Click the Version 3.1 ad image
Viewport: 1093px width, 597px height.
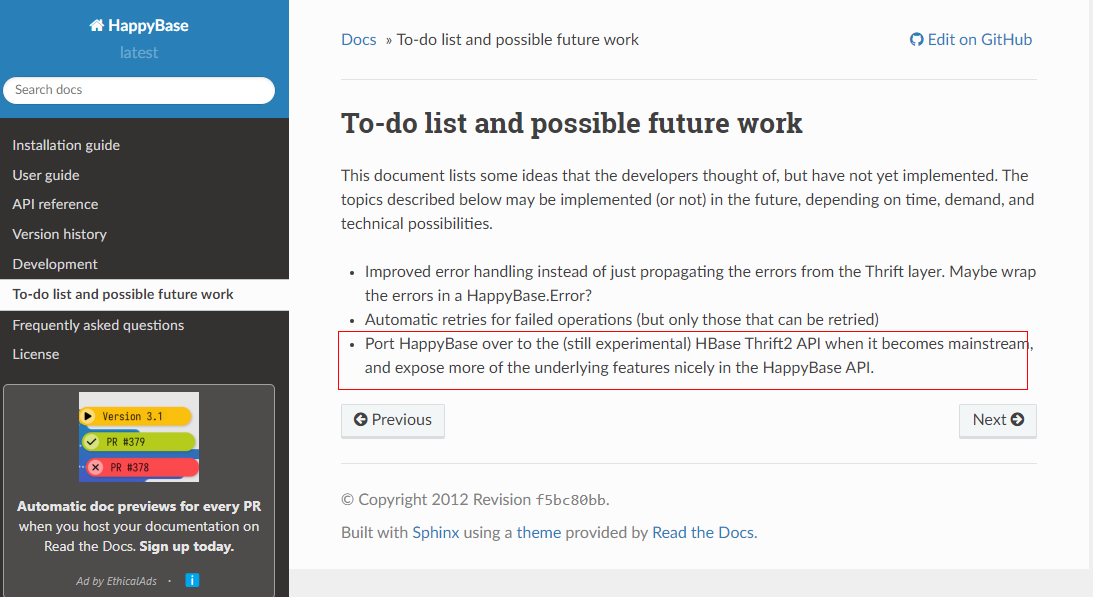[139, 437]
